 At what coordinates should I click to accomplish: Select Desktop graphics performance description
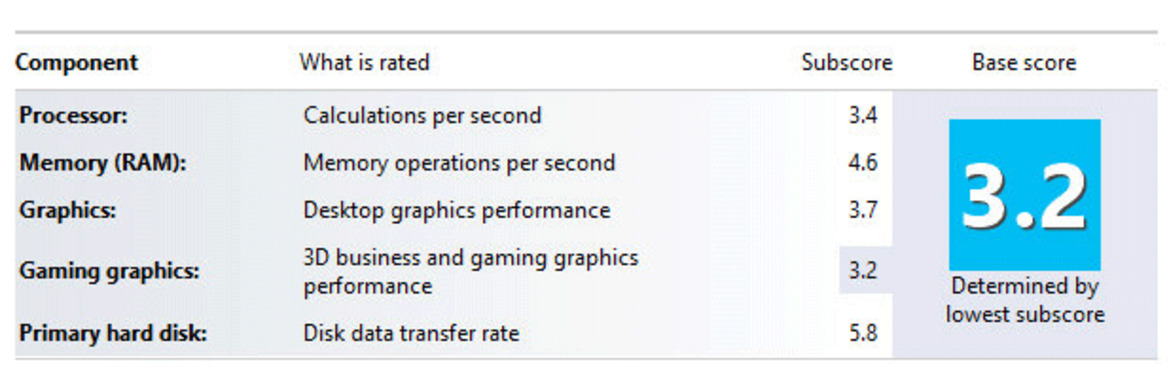click(457, 211)
